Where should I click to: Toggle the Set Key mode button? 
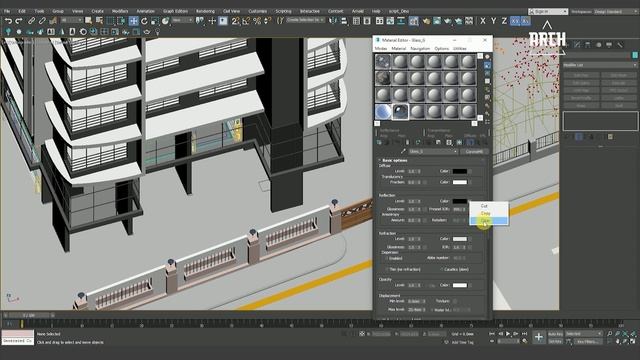[x=555, y=341]
